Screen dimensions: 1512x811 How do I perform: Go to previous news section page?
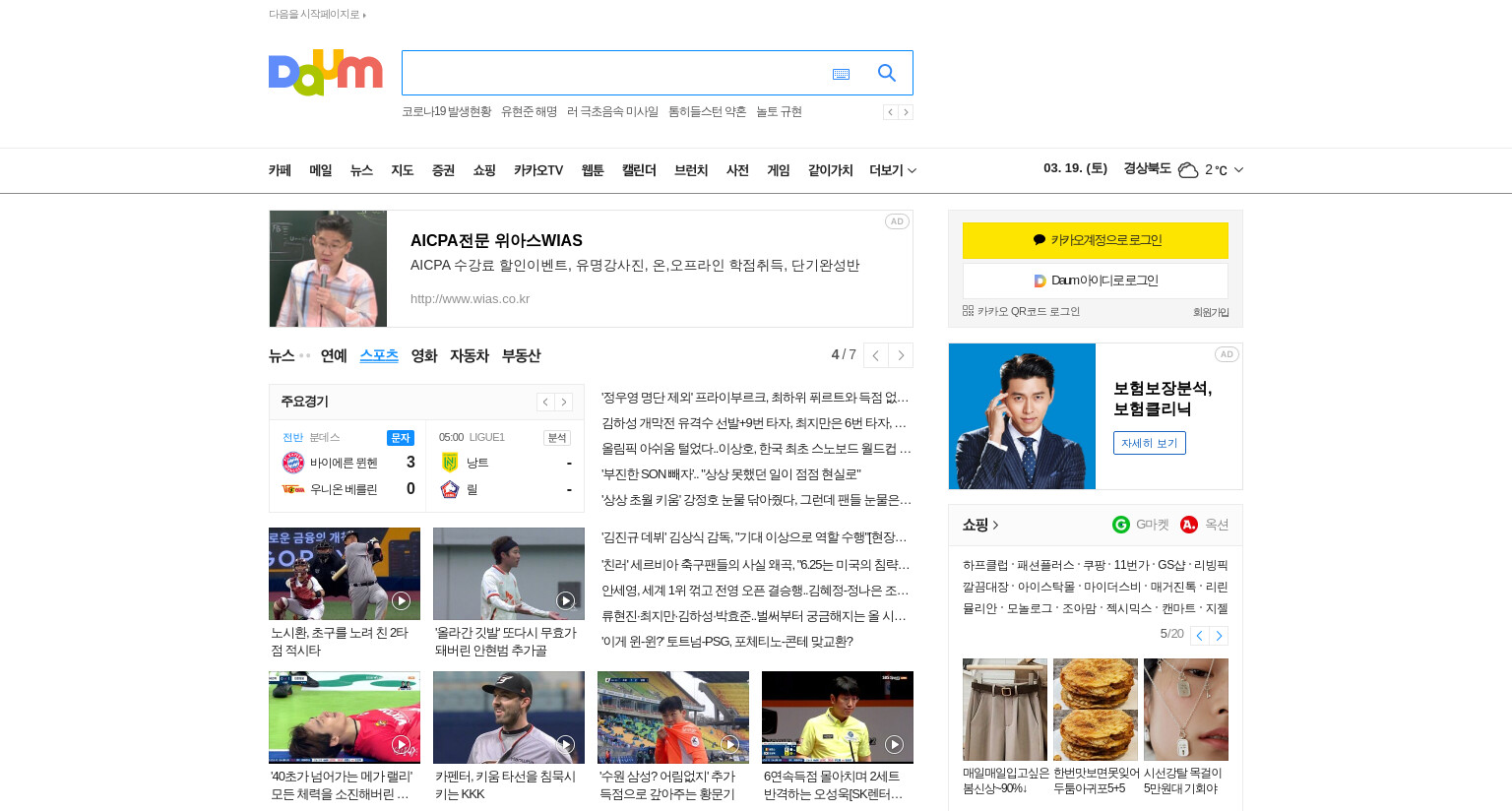(x=875, y=355)
